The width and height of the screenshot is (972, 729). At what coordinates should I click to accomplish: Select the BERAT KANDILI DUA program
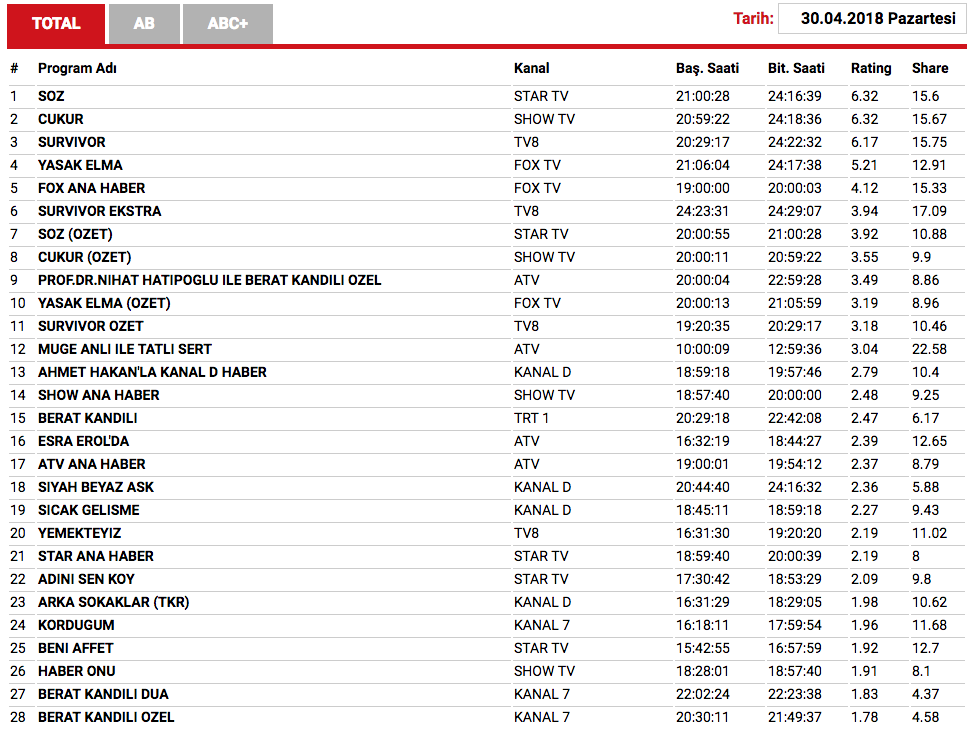tap(103, 694)
